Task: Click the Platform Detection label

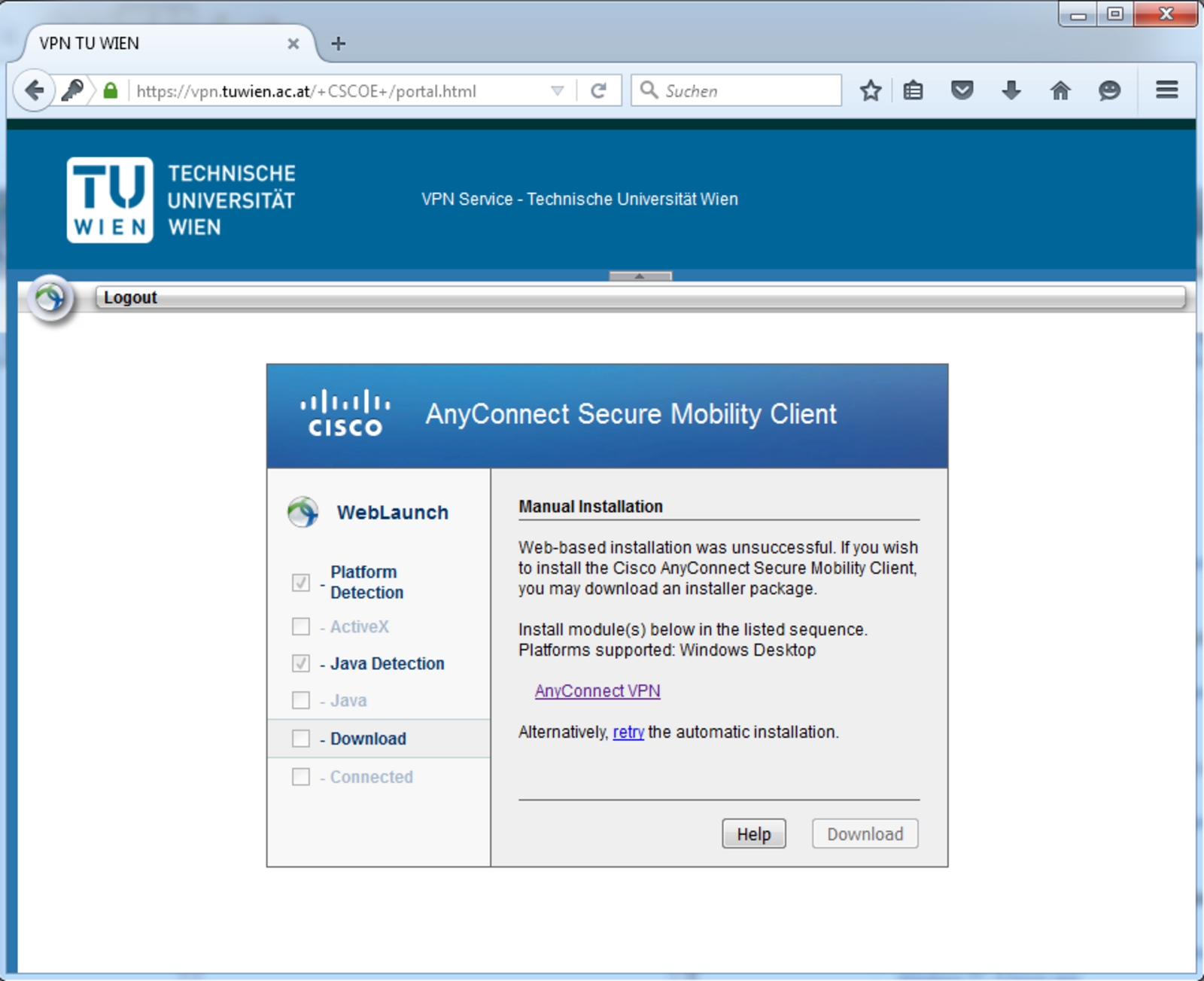Action: 366,582
